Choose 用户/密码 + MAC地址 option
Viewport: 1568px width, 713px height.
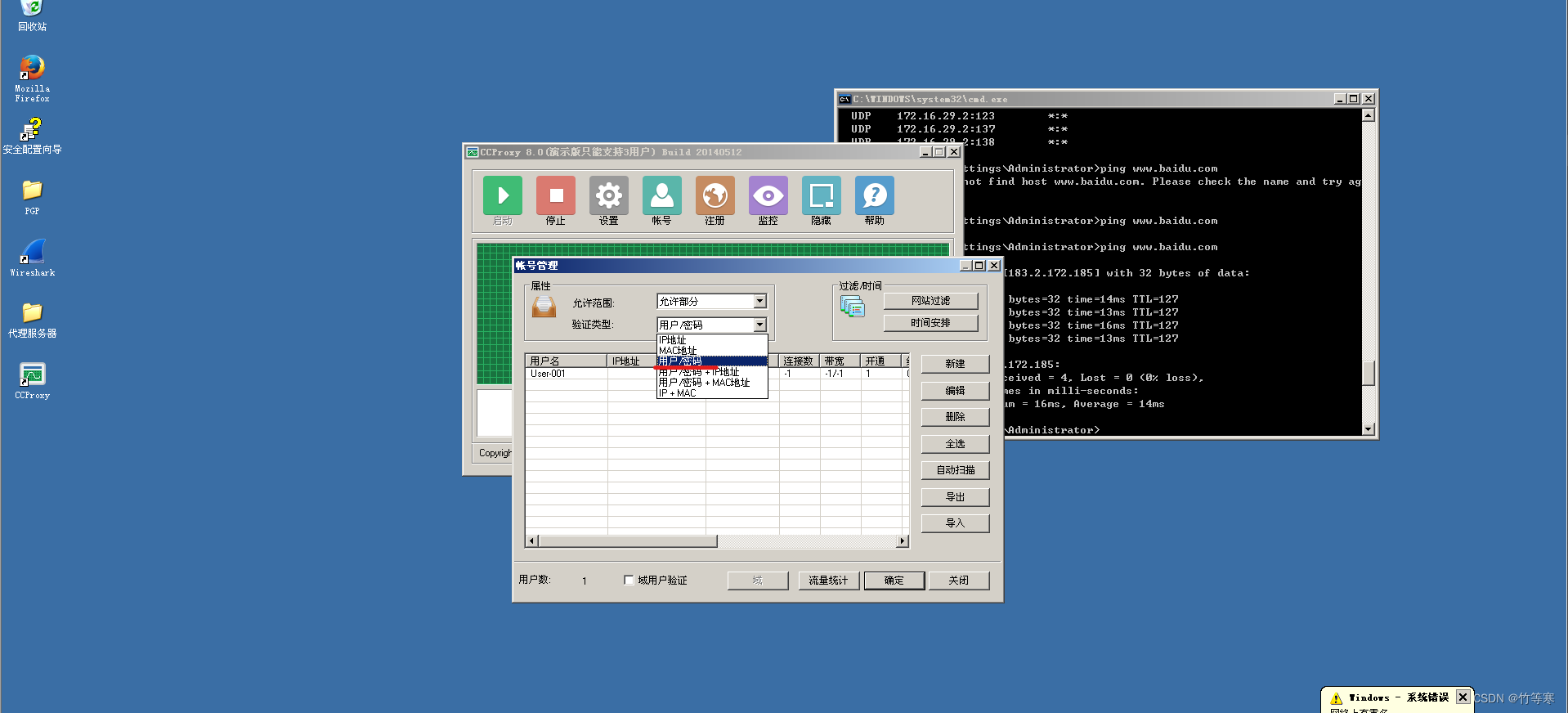712,383
